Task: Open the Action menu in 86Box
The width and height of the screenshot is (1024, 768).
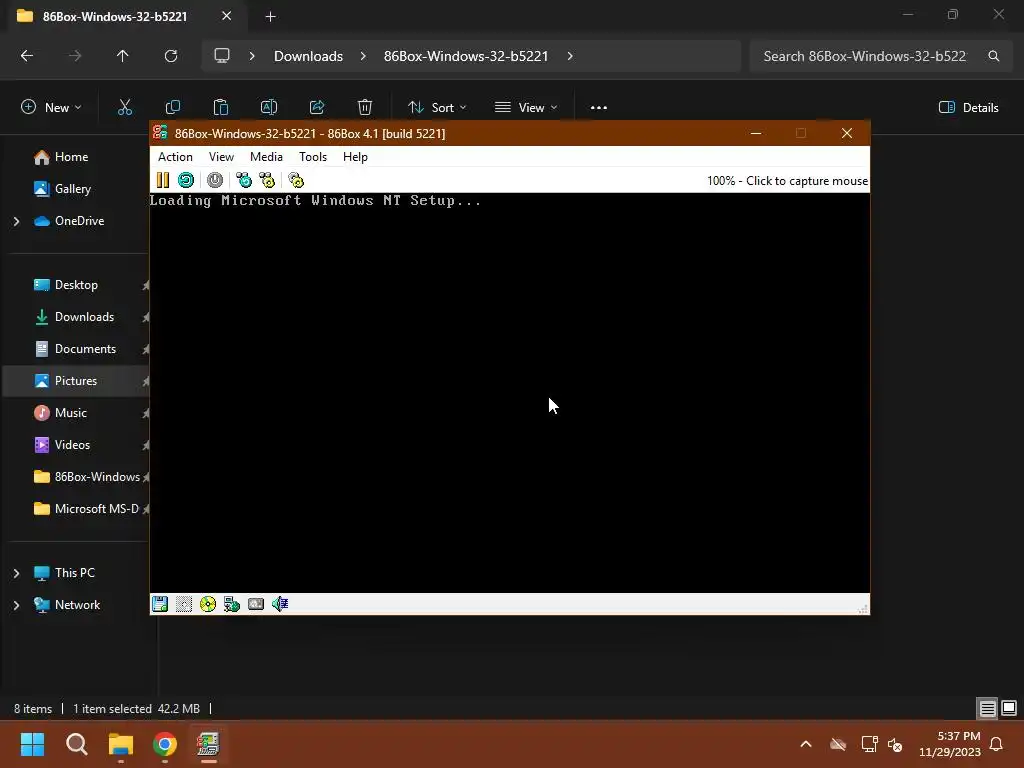Action: [x=175, y=157]
